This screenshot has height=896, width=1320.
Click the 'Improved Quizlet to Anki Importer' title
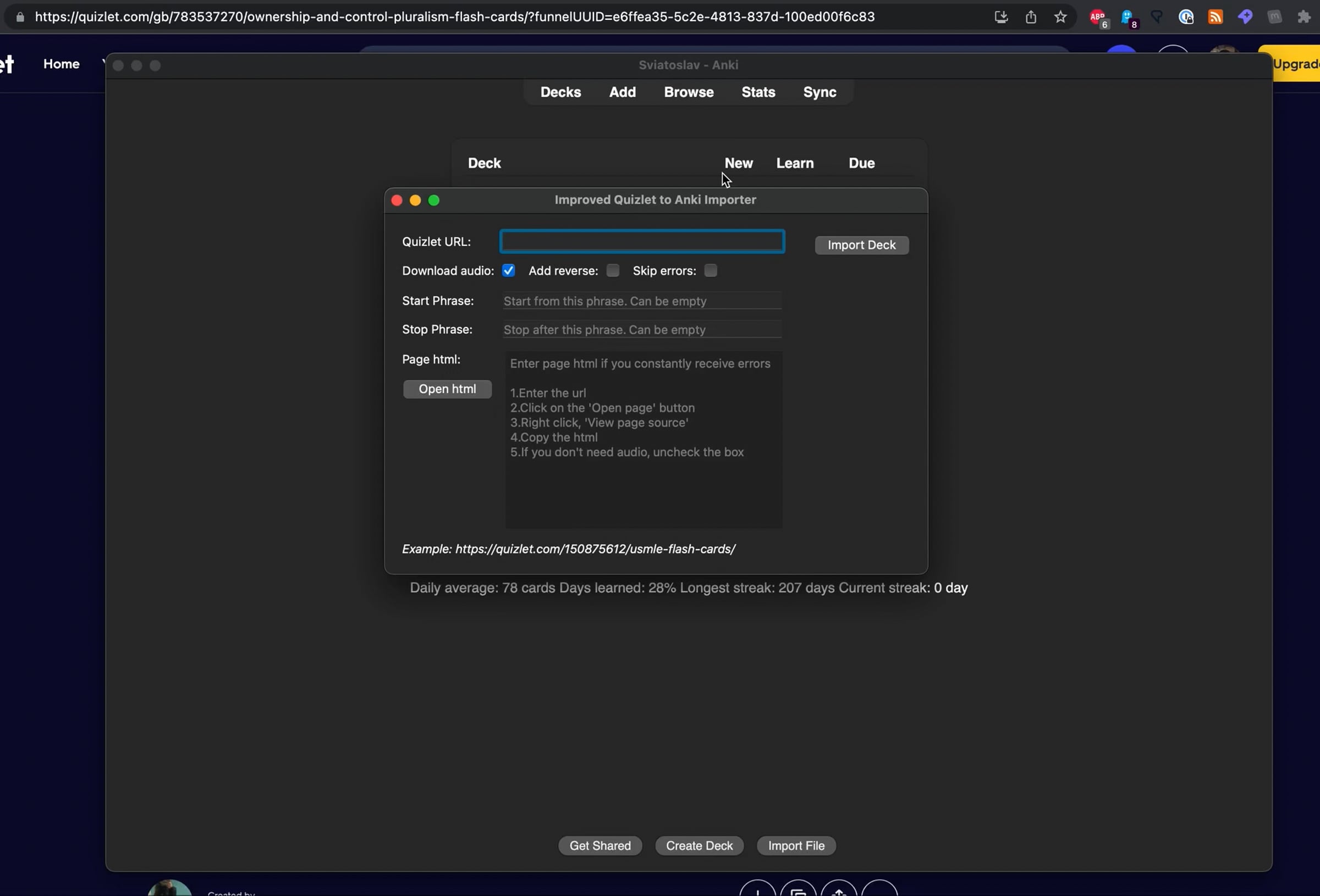656,200
